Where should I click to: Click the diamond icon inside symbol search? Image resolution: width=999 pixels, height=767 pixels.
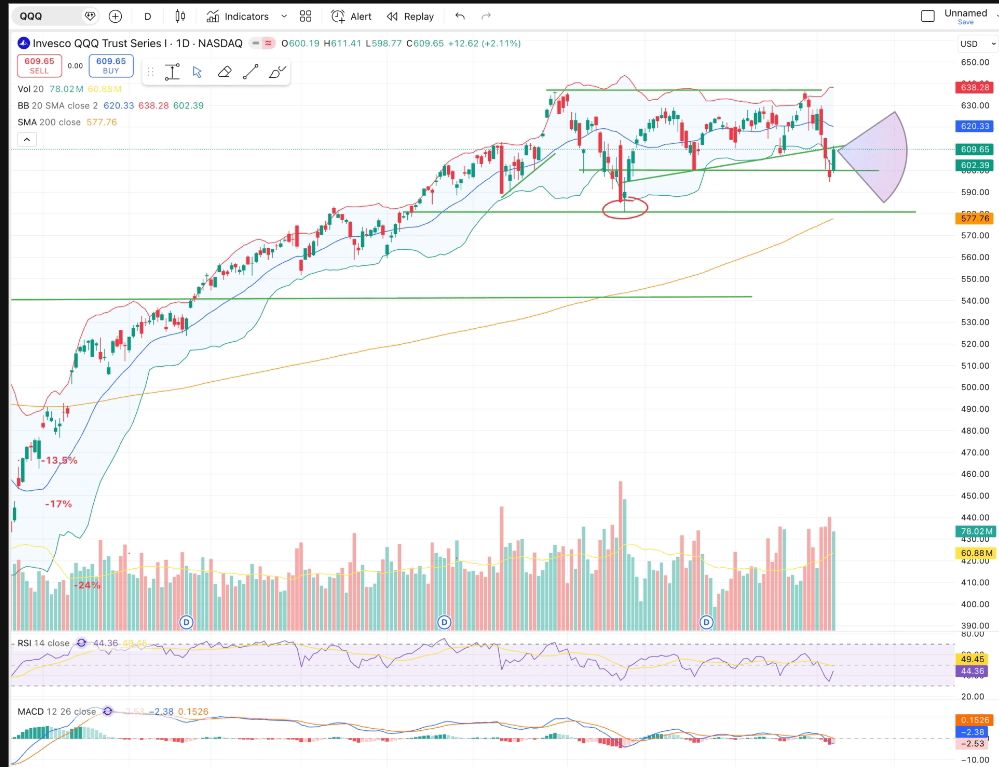pos(90,17)
